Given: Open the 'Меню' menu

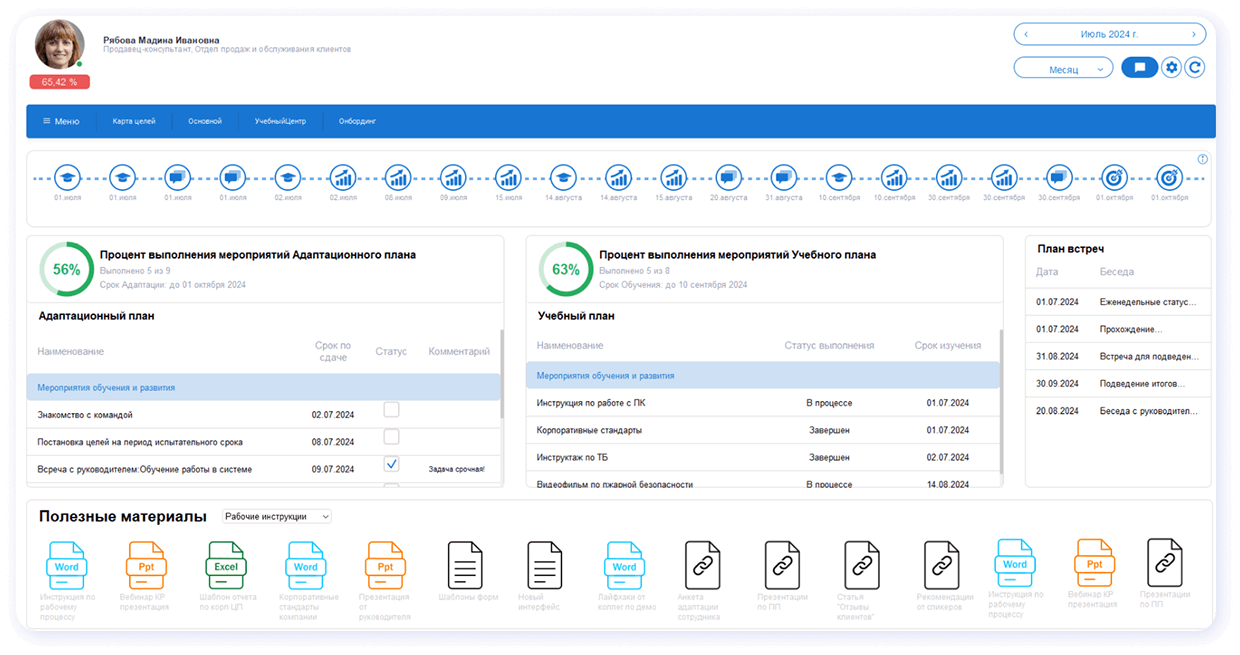Looking at the screenshot, I should 60,120.
